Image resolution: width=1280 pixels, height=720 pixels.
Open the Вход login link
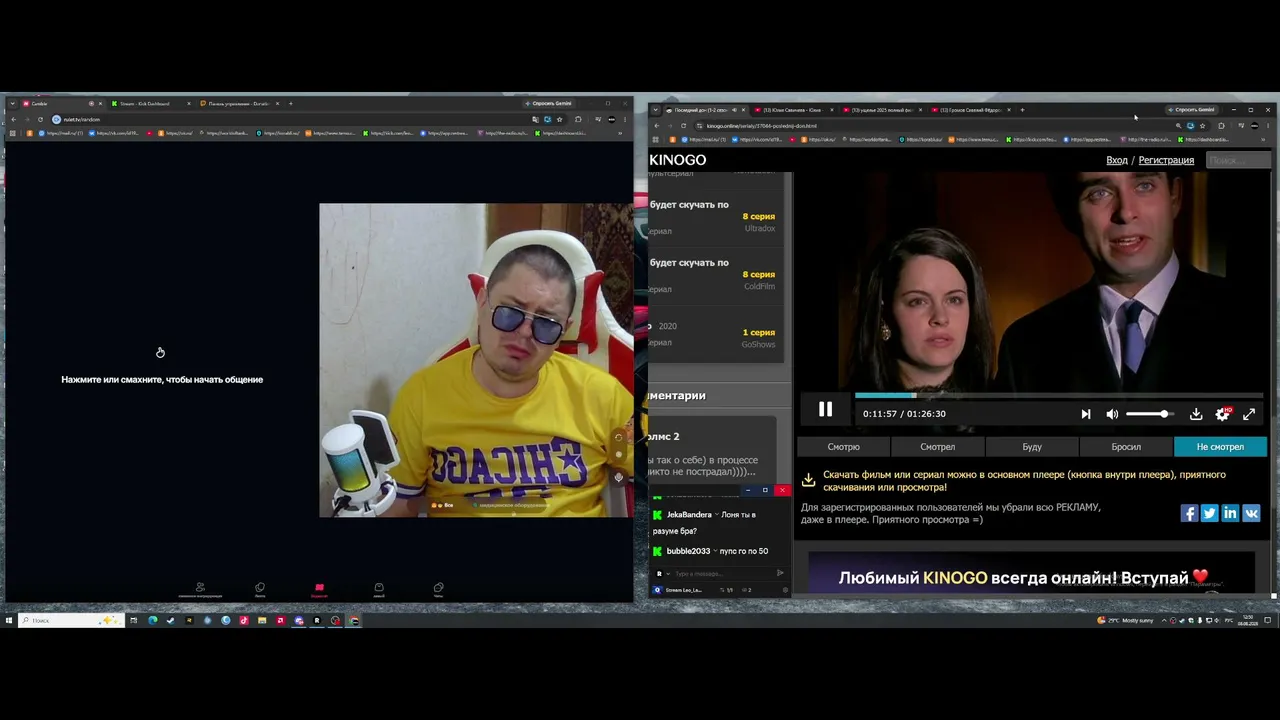(x=1117, y=160)
